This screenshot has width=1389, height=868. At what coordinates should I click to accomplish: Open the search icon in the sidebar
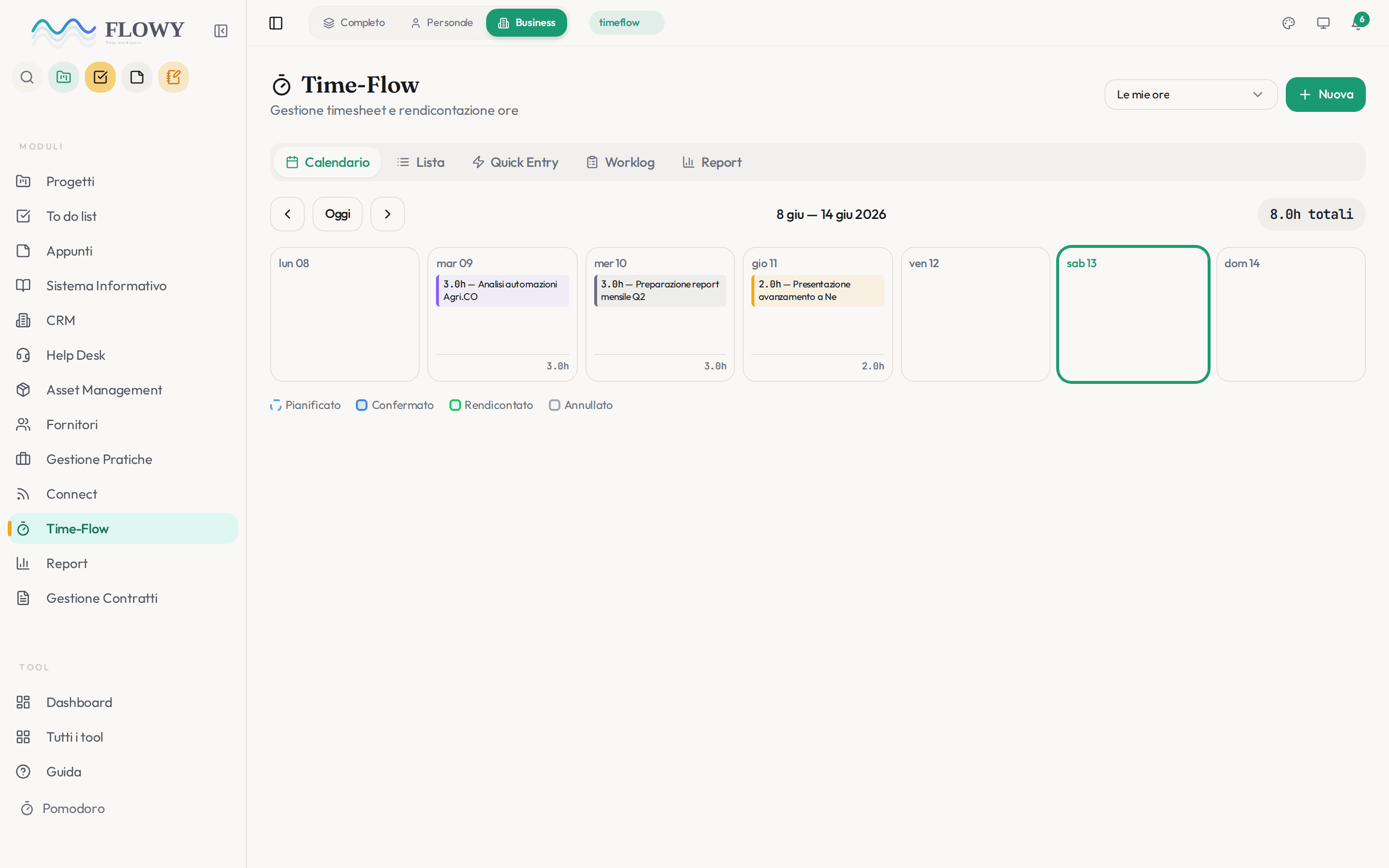click(x=27, y=77)
